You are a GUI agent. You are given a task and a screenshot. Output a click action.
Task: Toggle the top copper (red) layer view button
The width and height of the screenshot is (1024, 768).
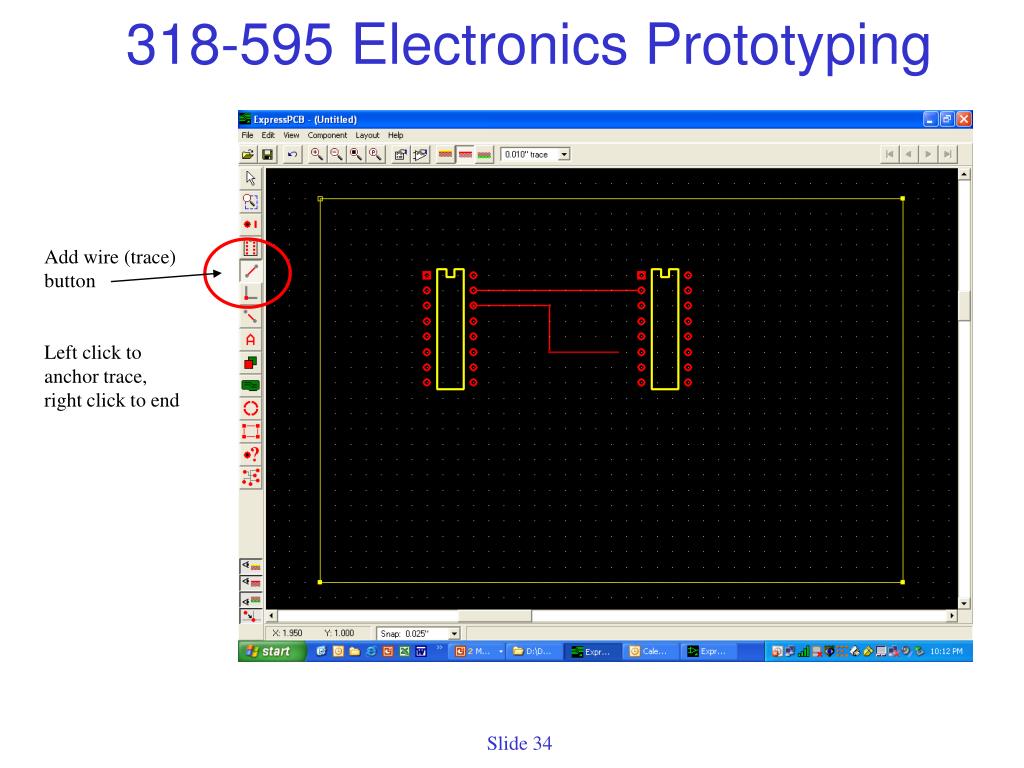tap(465, 155)
